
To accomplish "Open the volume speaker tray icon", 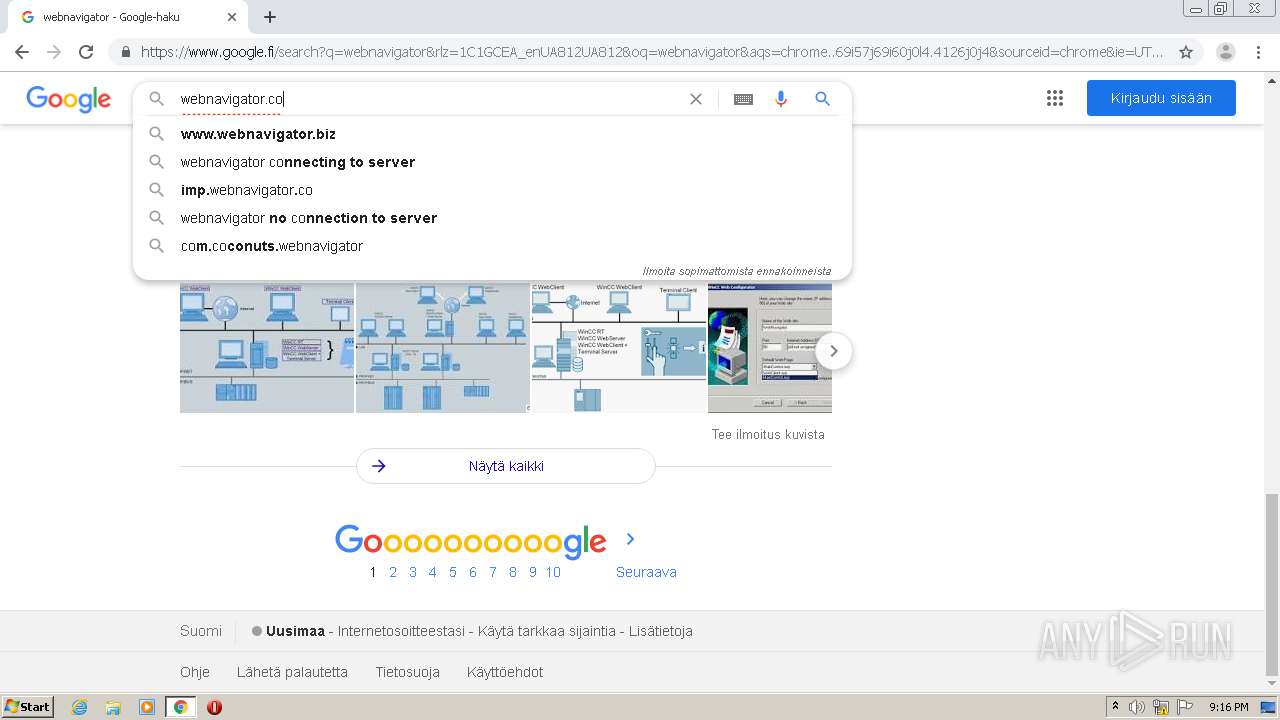I will [x=1137, y=707].
